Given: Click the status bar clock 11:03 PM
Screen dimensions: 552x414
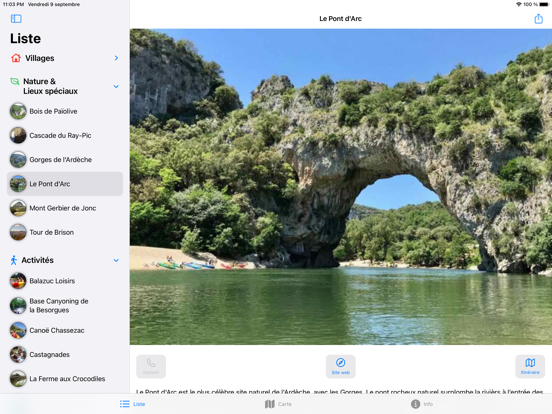Looking at the screenshot, I should [x=13, y=4].
